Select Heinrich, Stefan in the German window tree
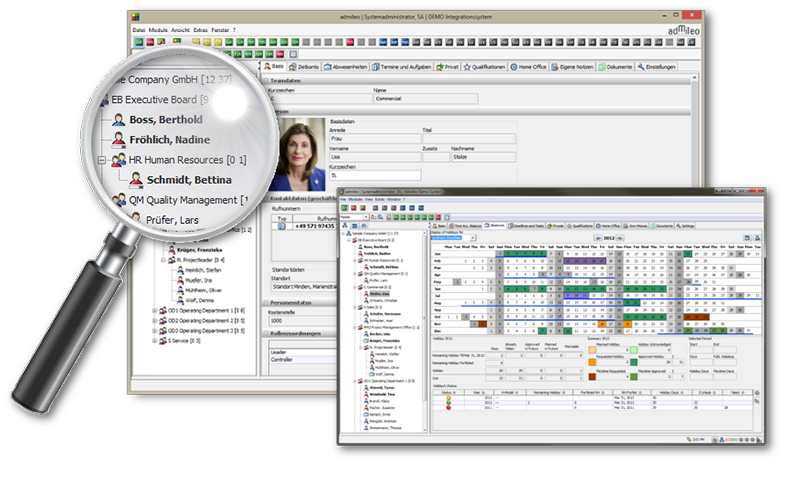 pos(203,270)
